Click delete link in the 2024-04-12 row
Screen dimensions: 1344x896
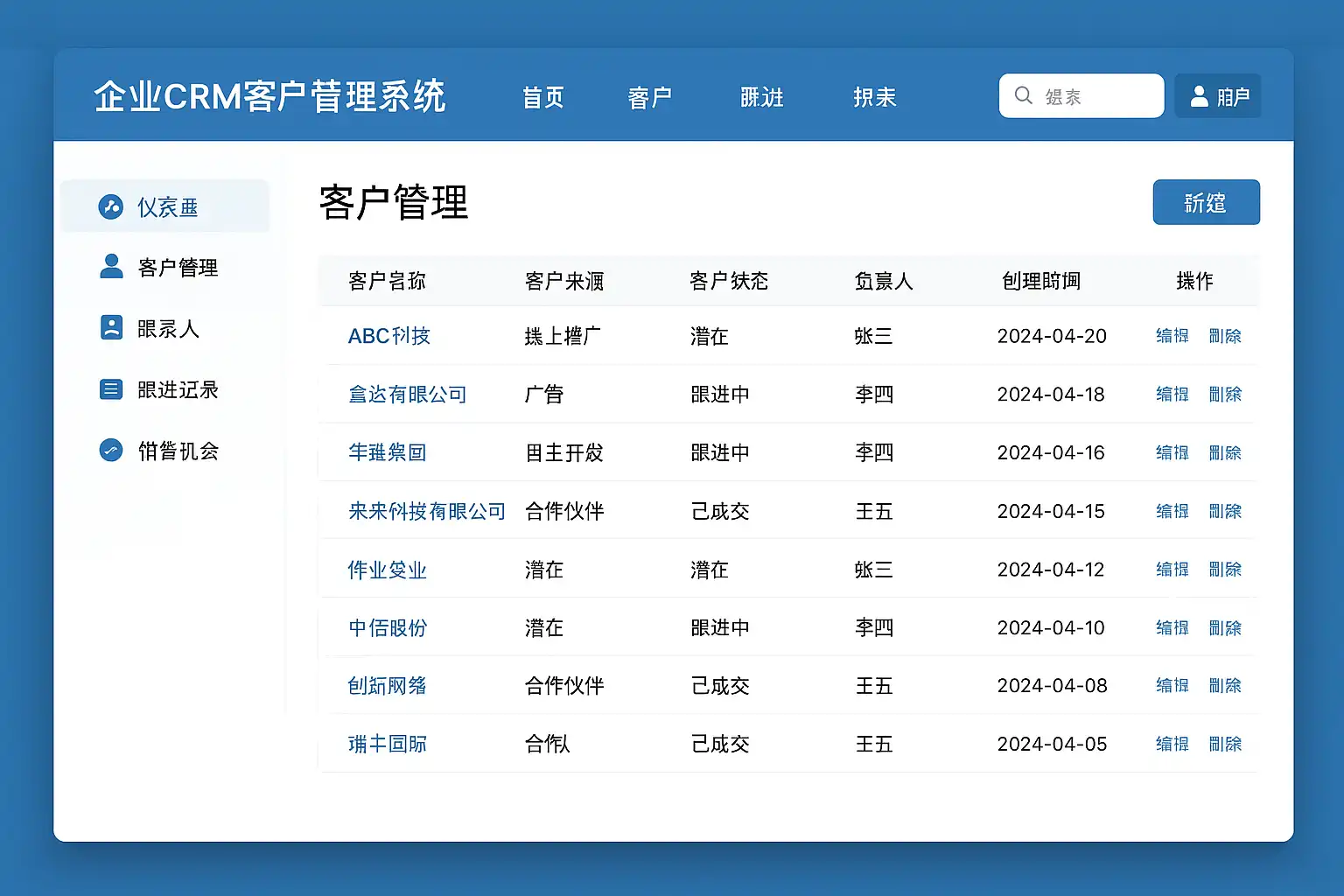[x=1225, y=570]
